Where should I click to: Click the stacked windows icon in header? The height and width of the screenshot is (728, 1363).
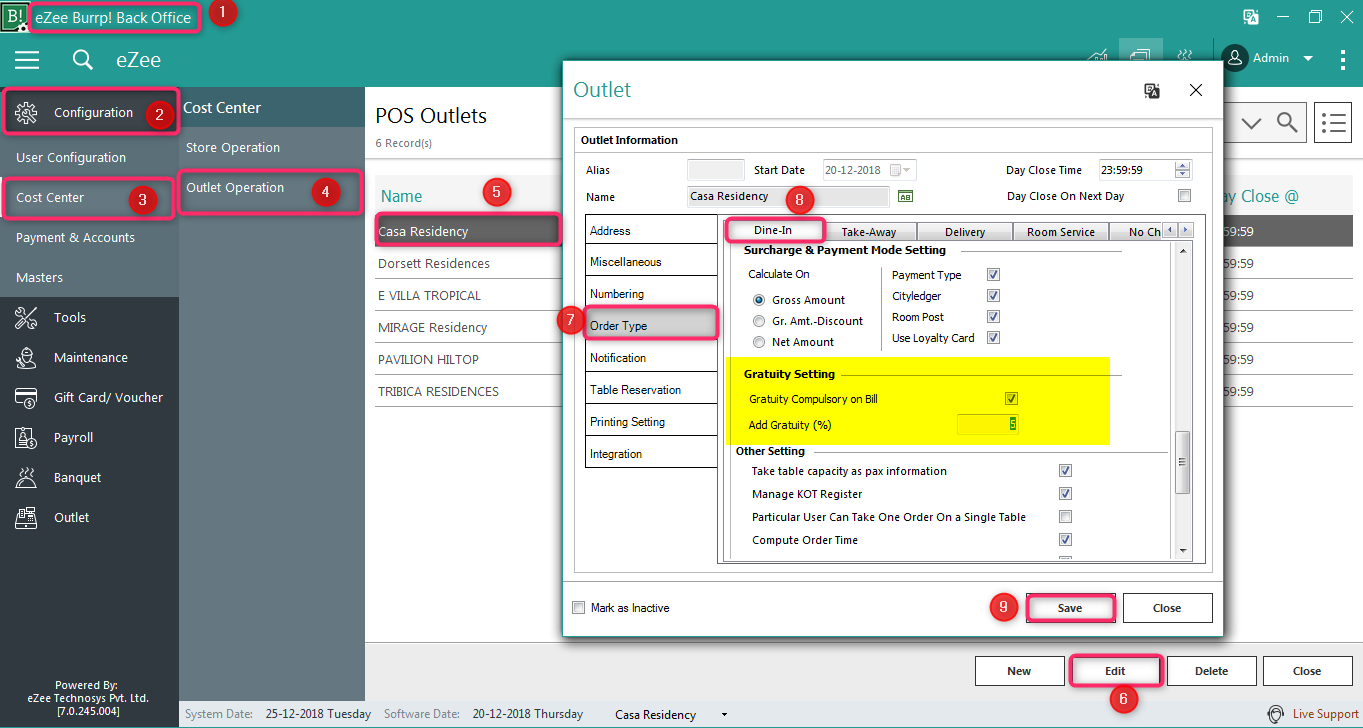point(1140,56)
